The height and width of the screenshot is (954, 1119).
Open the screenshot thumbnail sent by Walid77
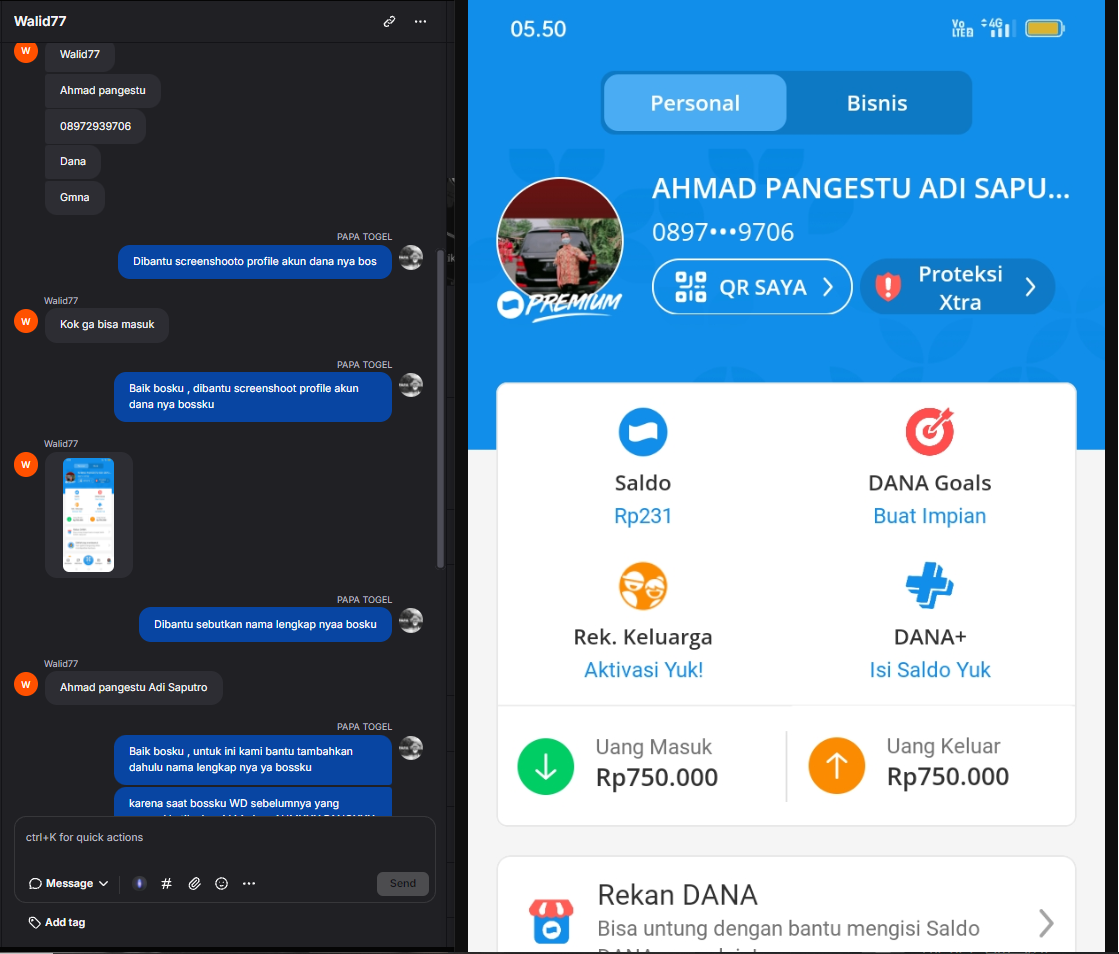88,514
